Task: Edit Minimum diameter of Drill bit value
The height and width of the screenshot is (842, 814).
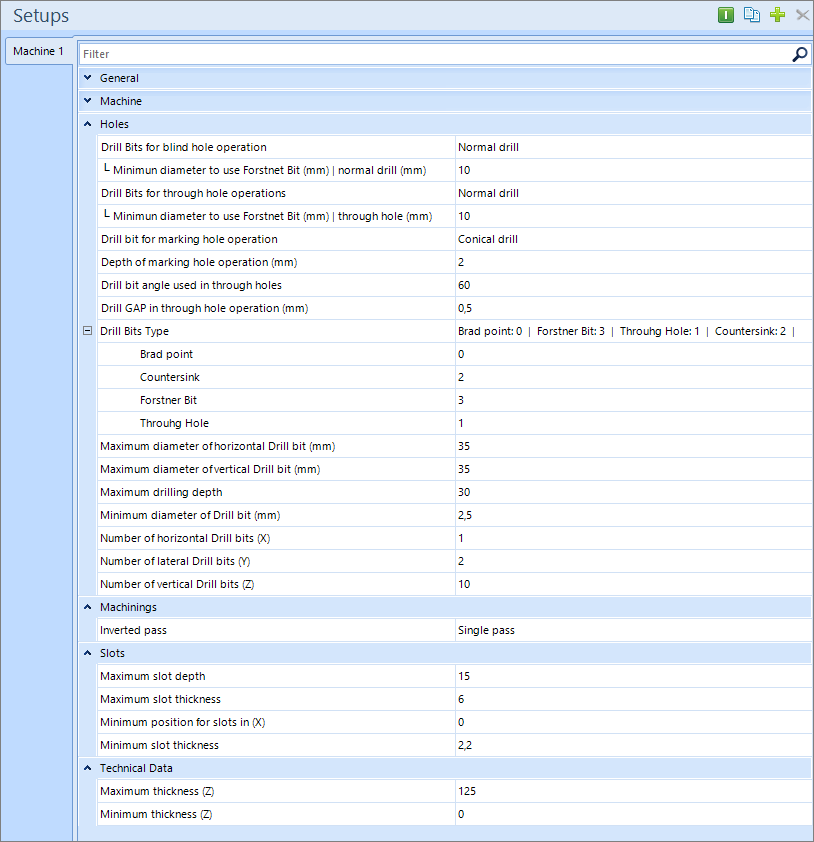Action: 634,515
